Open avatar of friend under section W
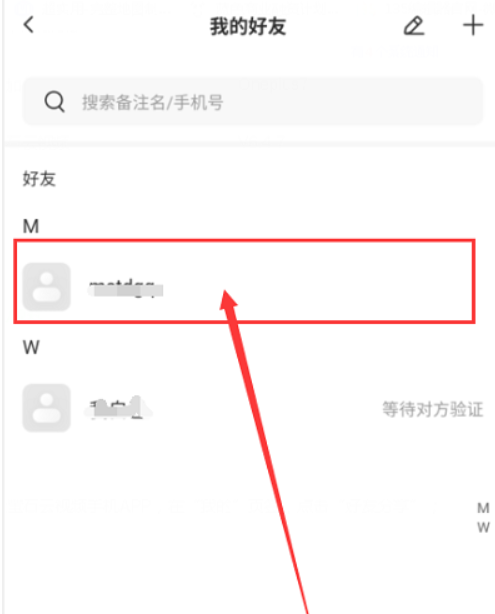Screen dimensions: 495x614 47,408
